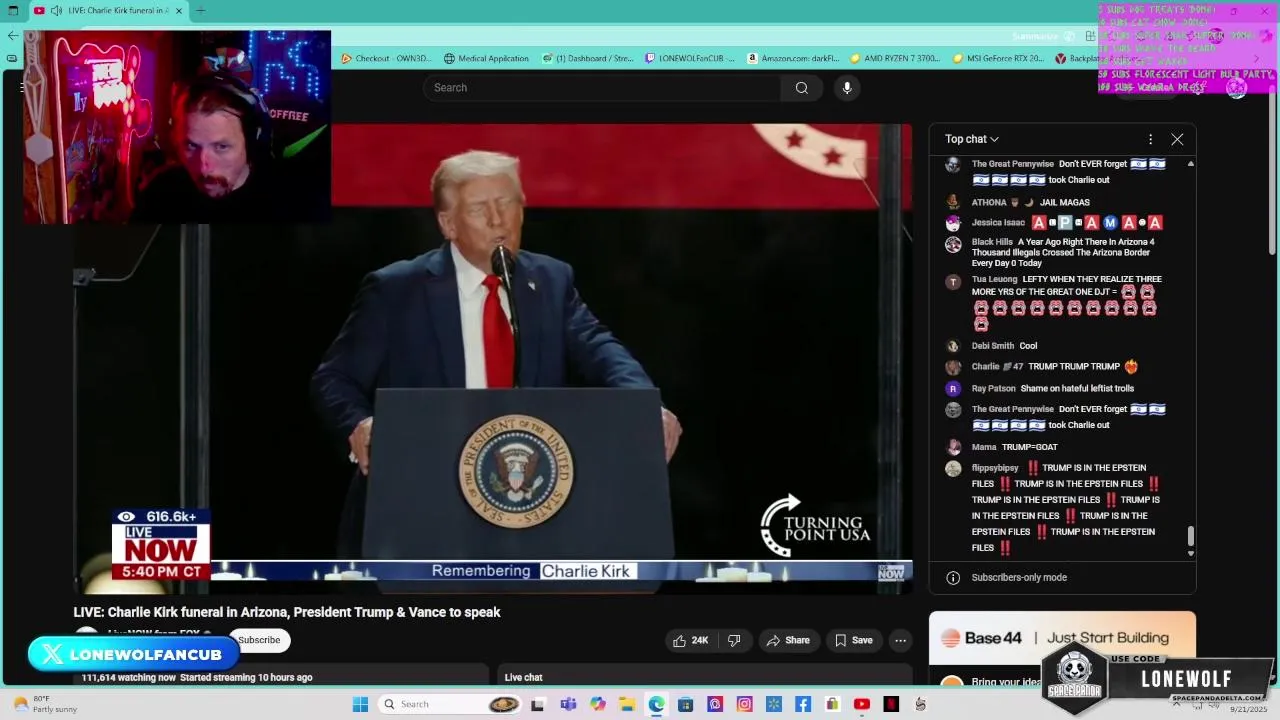Click the Windows taskbar search box
This screenshot has height=720, width=1280.
tap(451, 704)
